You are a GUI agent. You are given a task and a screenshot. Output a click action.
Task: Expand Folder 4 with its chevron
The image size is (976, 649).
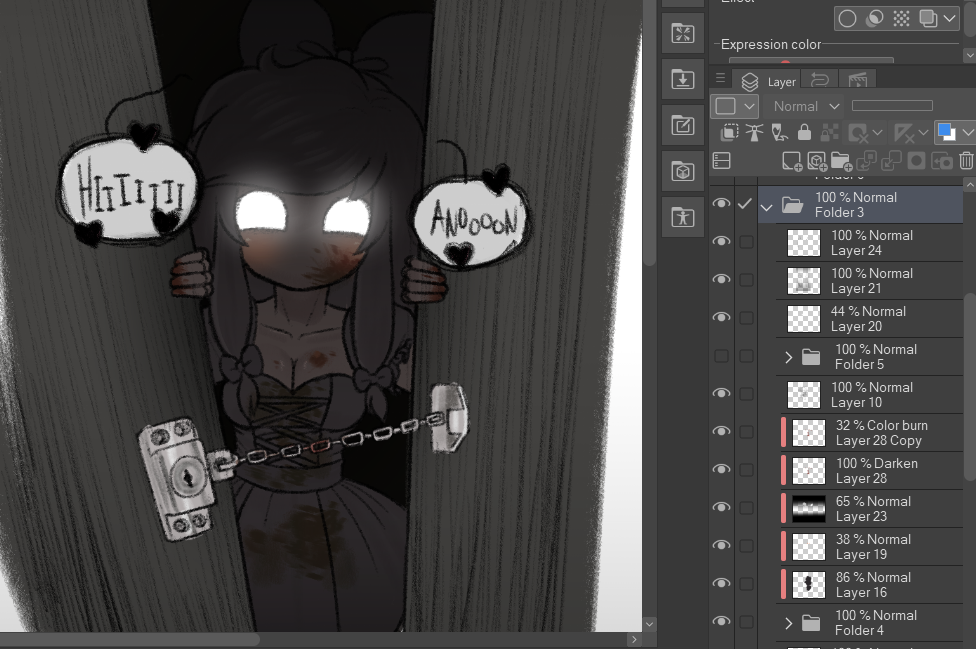click(x=789, y=623)
